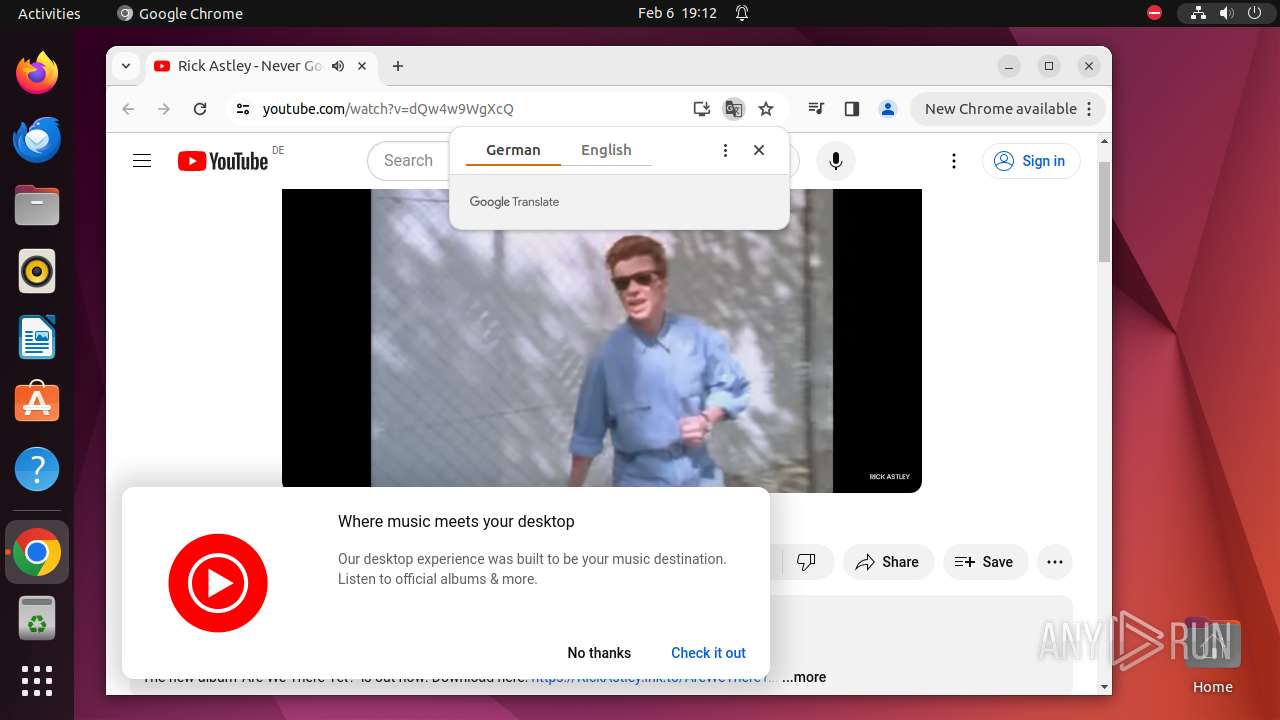The image size is (1280, 720).
Task: Open more actions ellipsis under video
Action: pos(1055,562)
